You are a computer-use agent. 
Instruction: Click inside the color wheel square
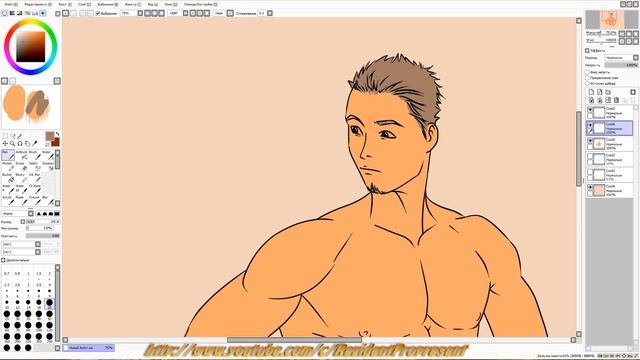[x=31, y=47]
